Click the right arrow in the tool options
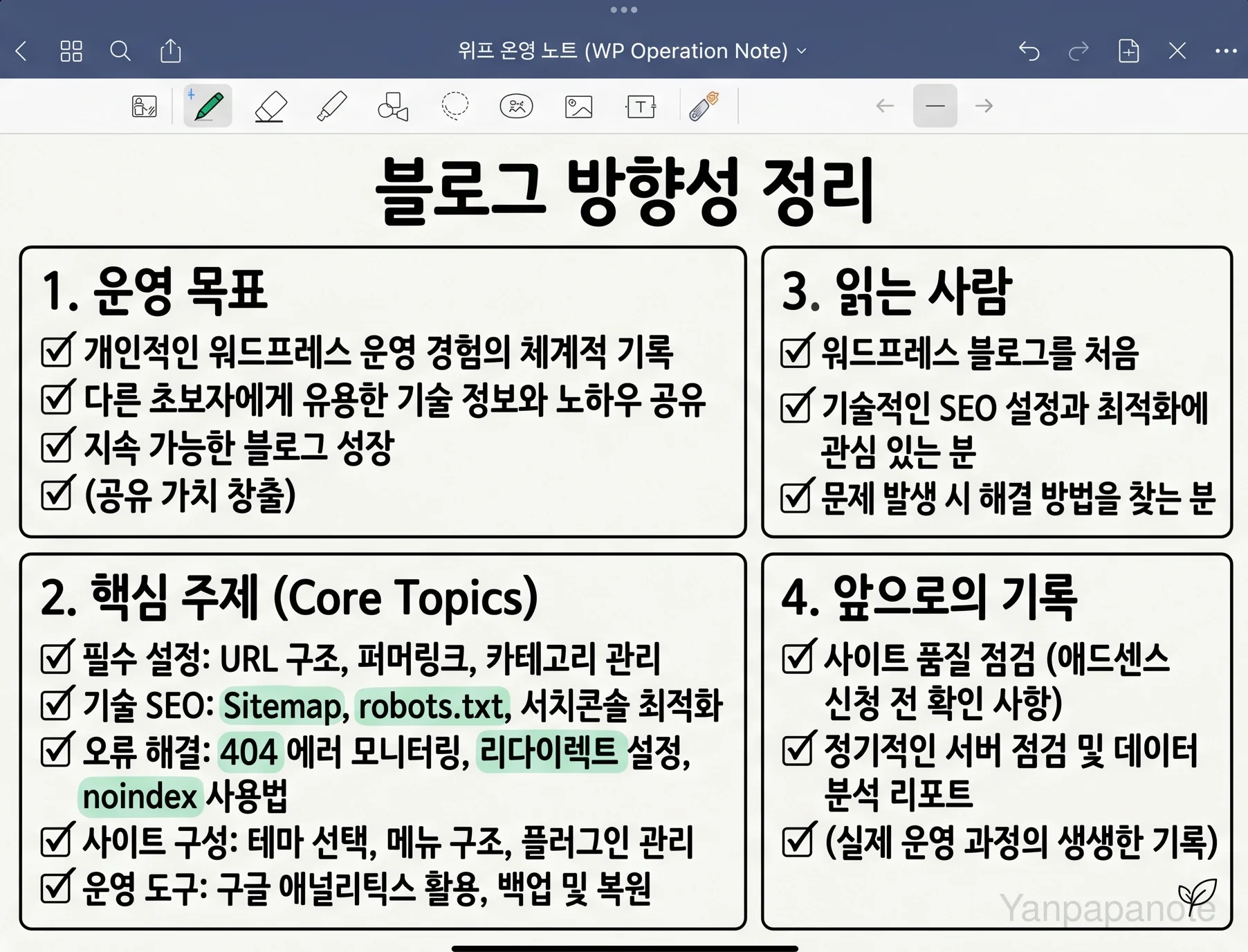Screen dimensions: 1248x952 click(x=984, y=106)
